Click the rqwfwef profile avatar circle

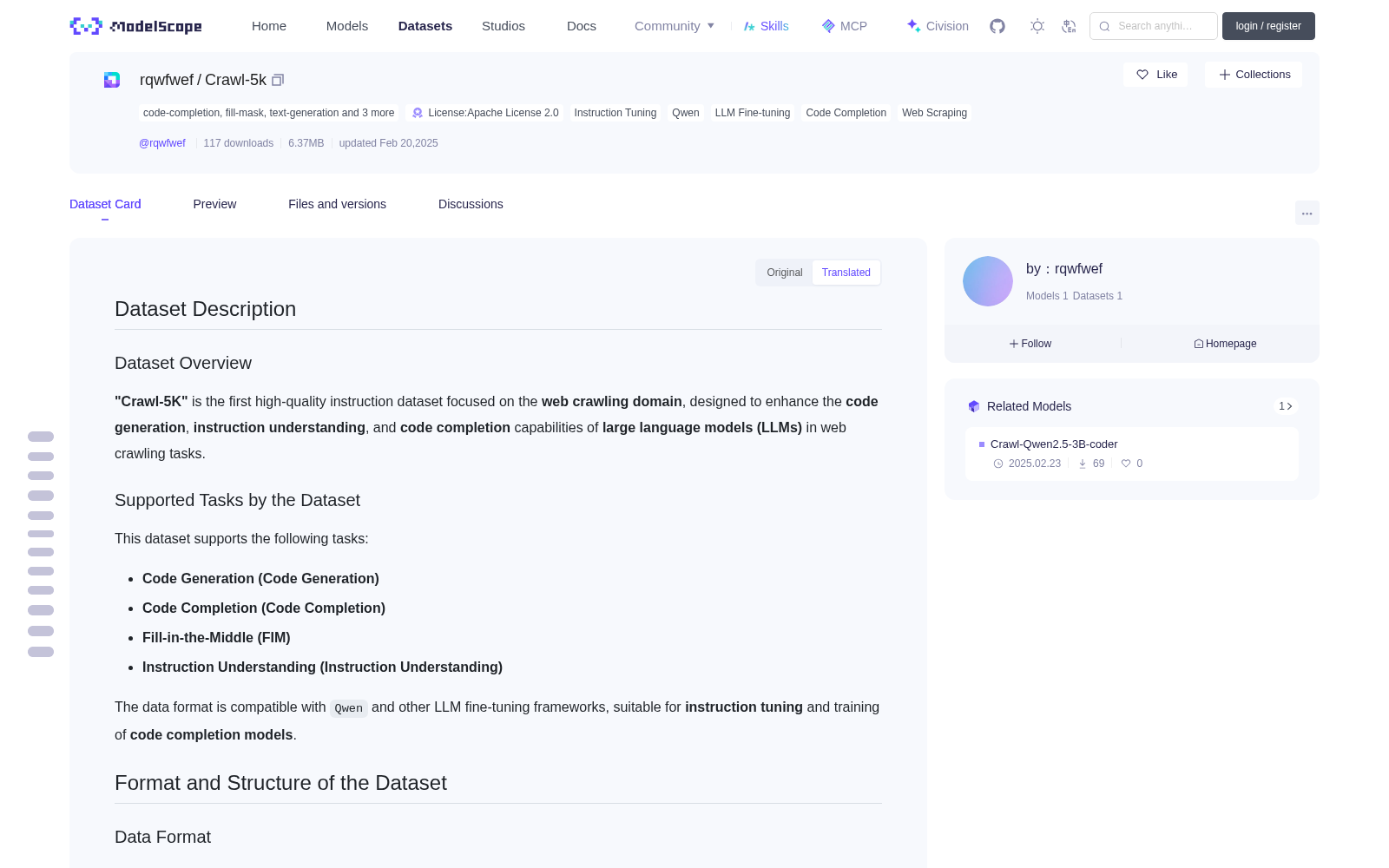pos(988,281)
